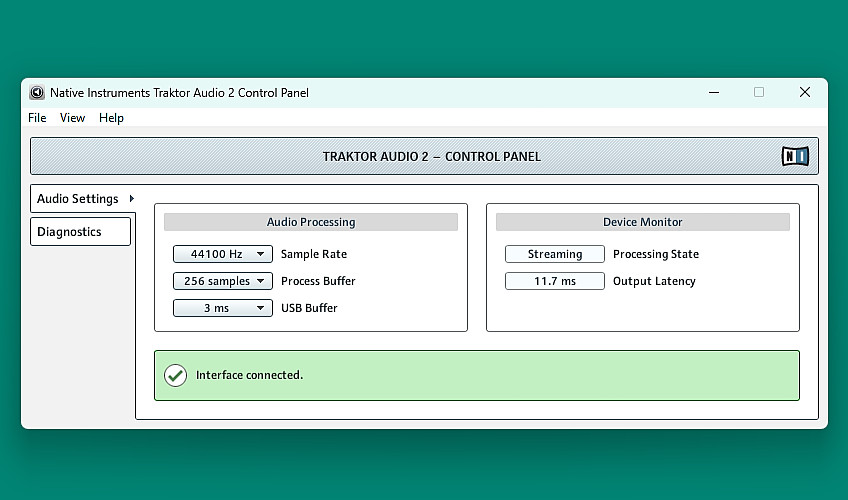Screen dimensions: 848x500
Task: Click the app icon in title bar
Action: pyautogui.click(x=37, y=92)
